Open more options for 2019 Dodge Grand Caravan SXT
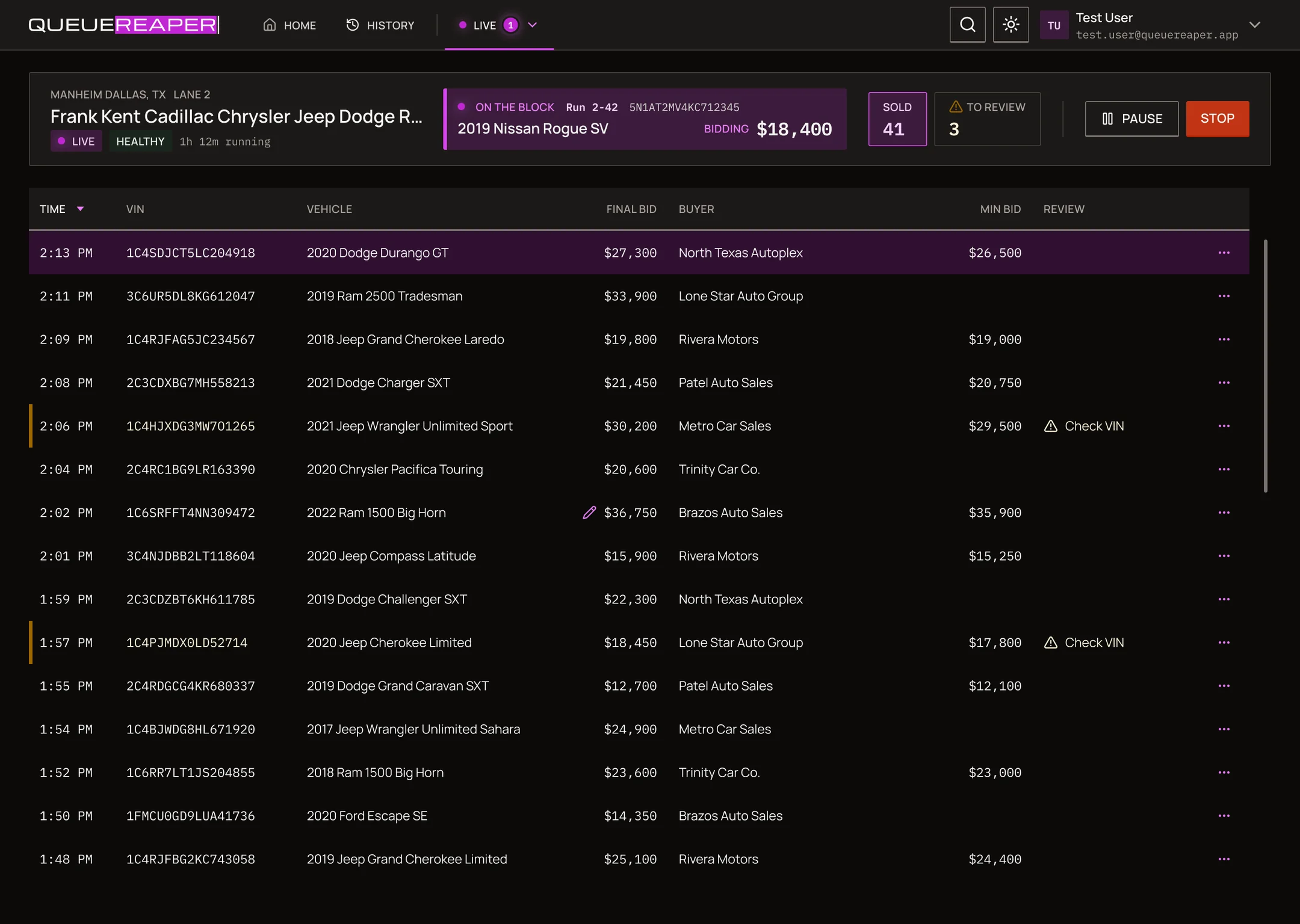 point(1224,686)
